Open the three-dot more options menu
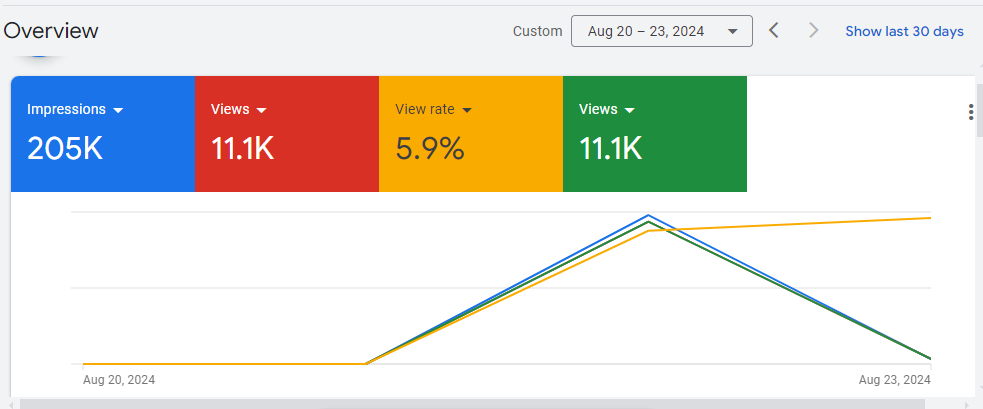This screenshot has height=409, width=983. (971, 112)
